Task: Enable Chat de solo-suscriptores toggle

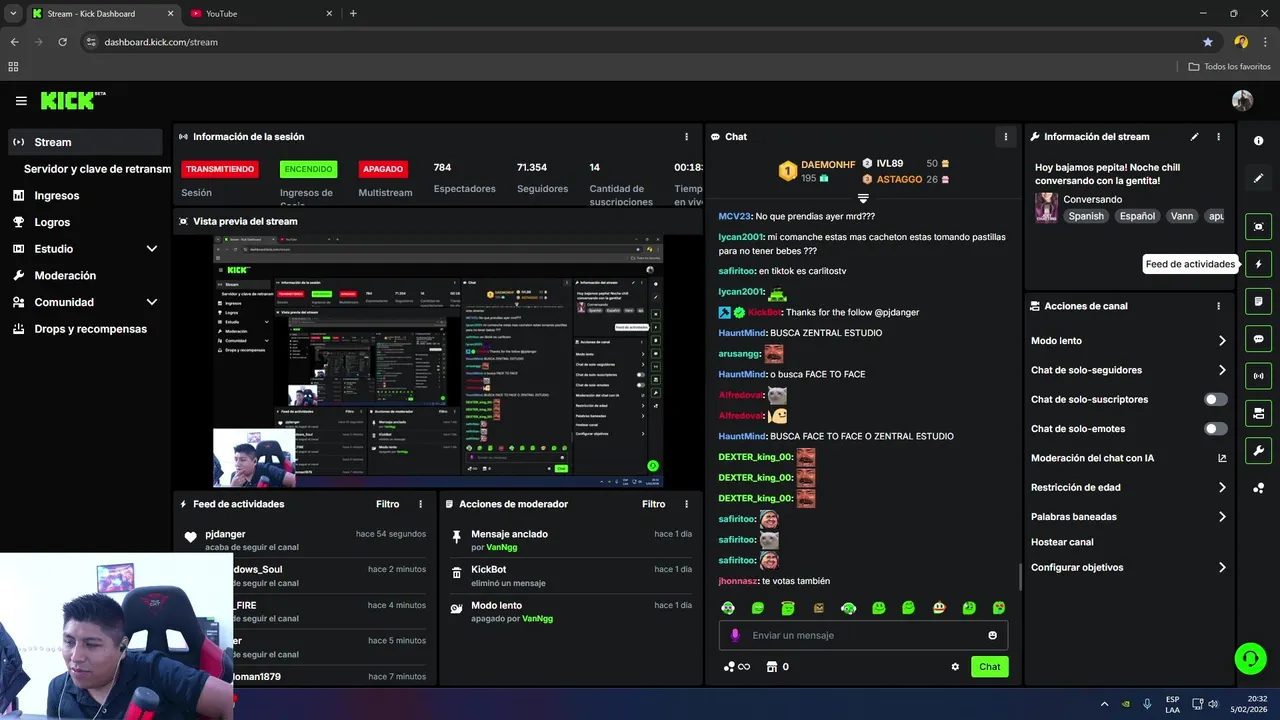Action: [1215, 399]
